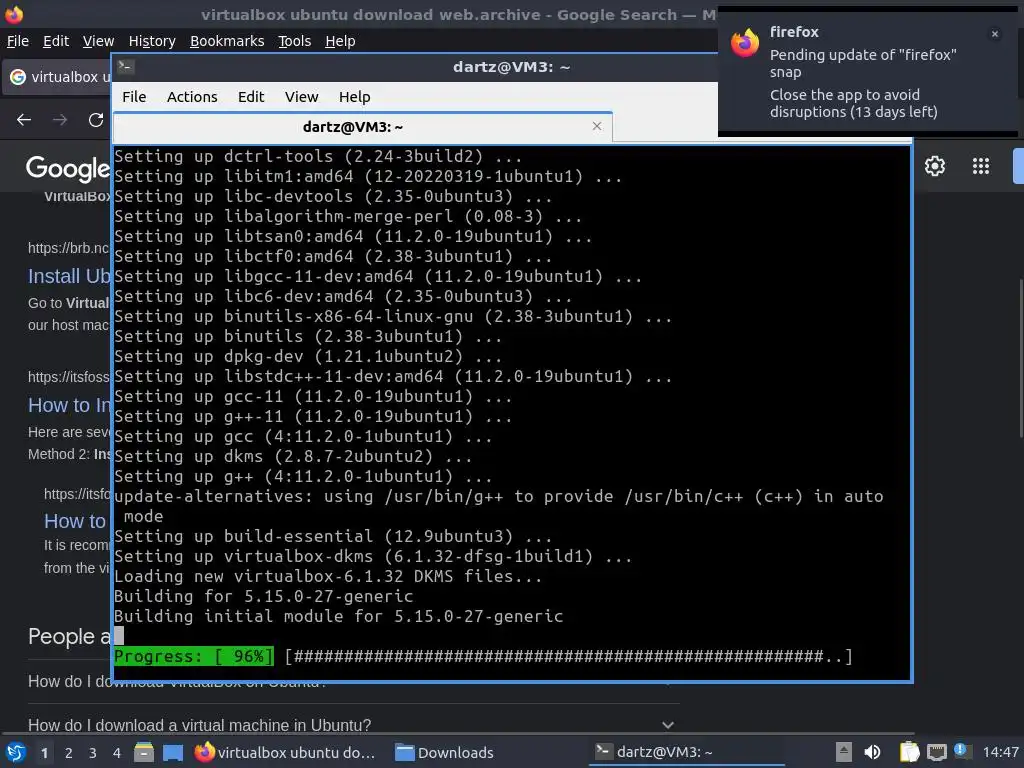Open the 'Install Ub...' search result link
Screen dimensions: 1024x768
69,276
